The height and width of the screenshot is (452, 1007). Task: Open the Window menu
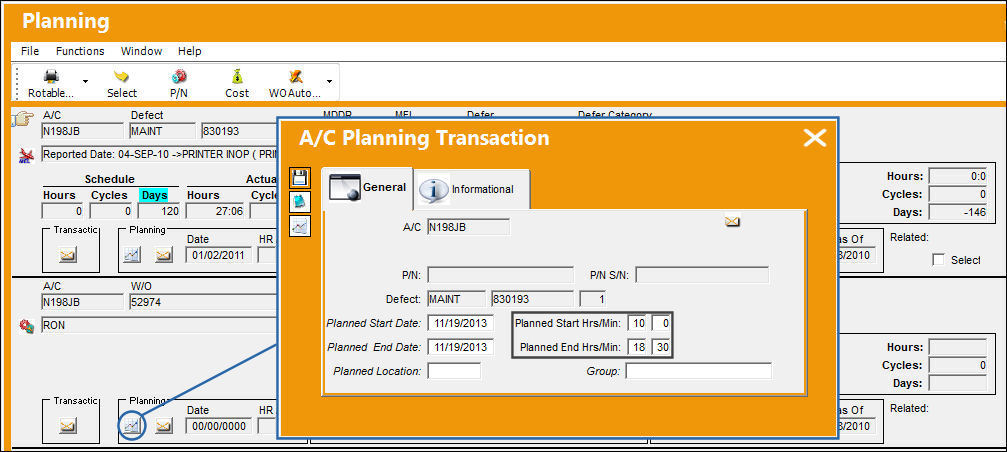point(141,51)
